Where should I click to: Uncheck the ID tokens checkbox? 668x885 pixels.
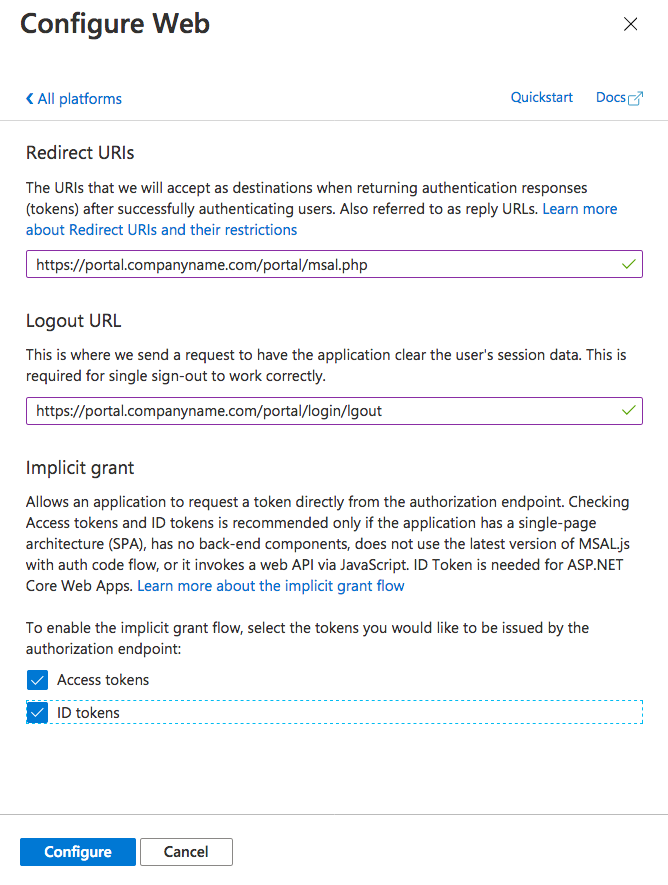click(x=37, y=713)
